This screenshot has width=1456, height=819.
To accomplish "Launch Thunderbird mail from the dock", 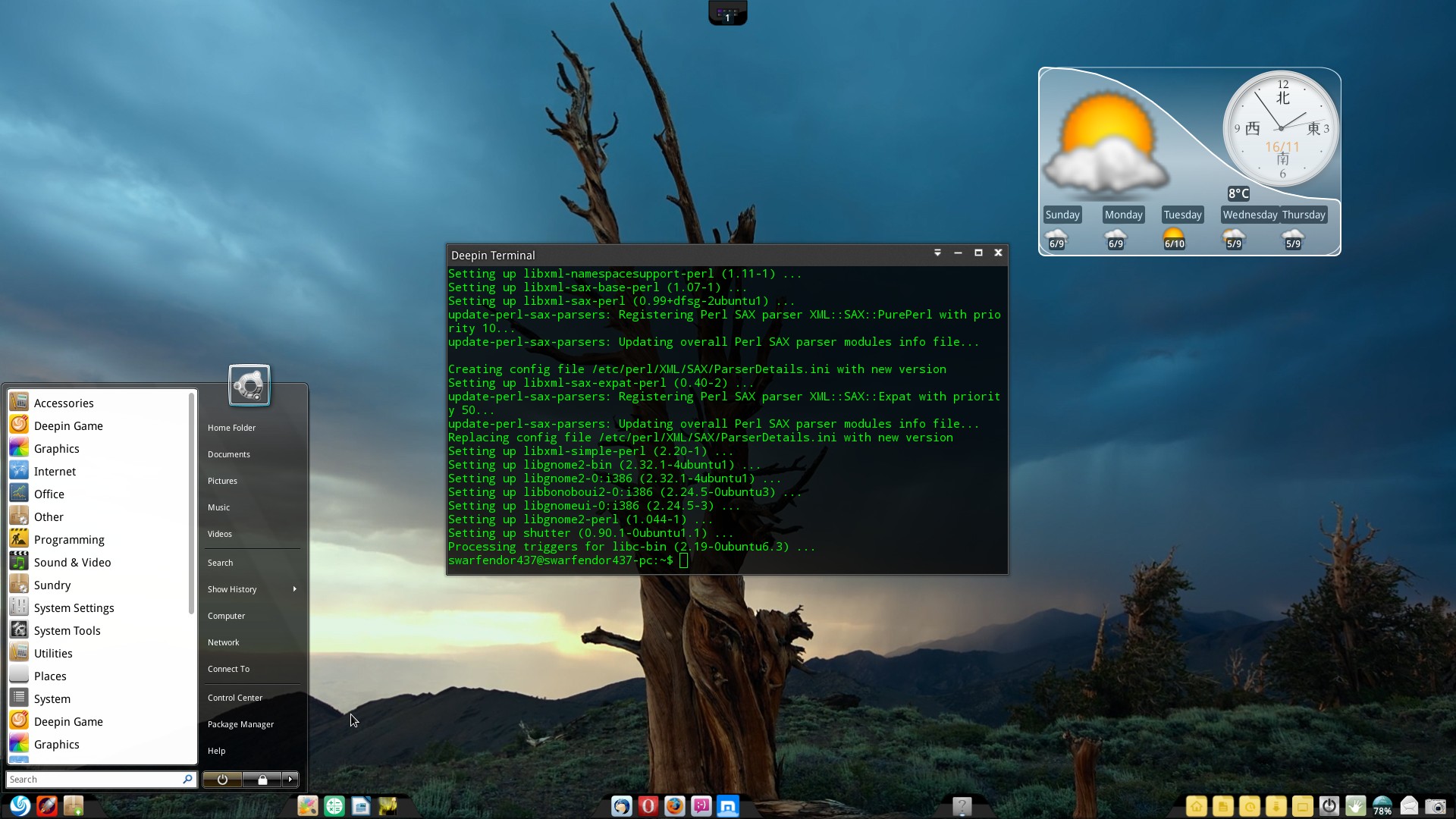I will pos(621,806).
